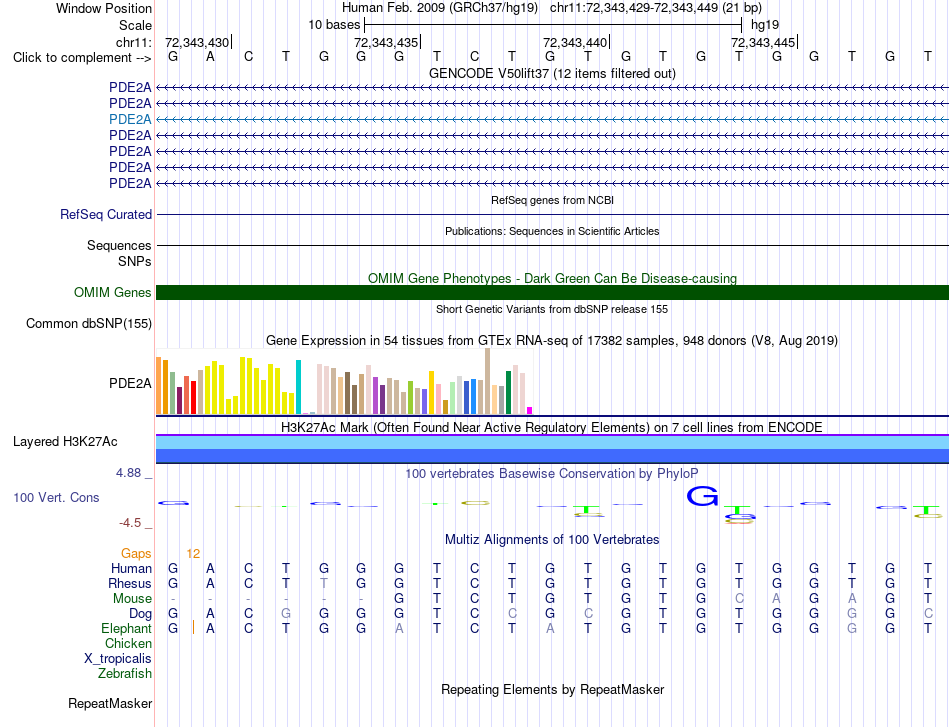Click the 'Click to complement -->' label
950x727 pixels.
(x=82, y=58)
